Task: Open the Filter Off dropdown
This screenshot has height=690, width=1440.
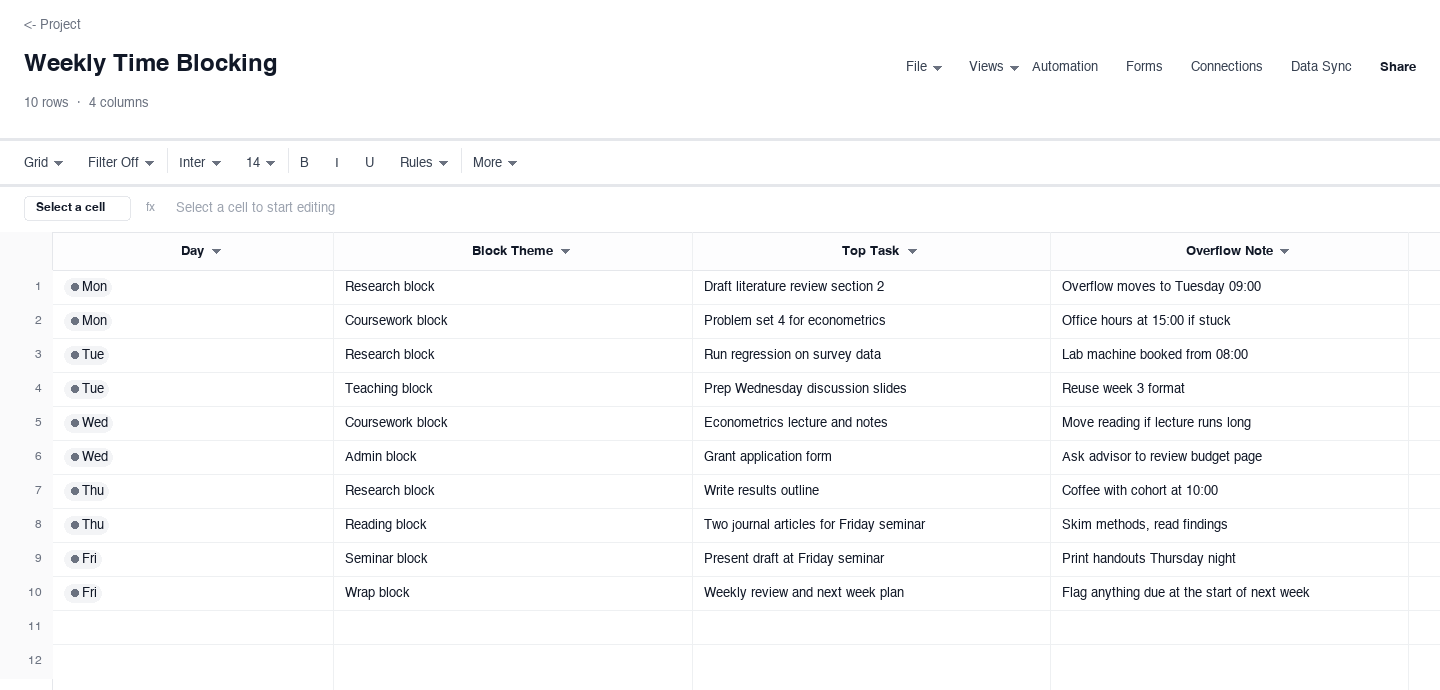Action: (x=121, y=162)
